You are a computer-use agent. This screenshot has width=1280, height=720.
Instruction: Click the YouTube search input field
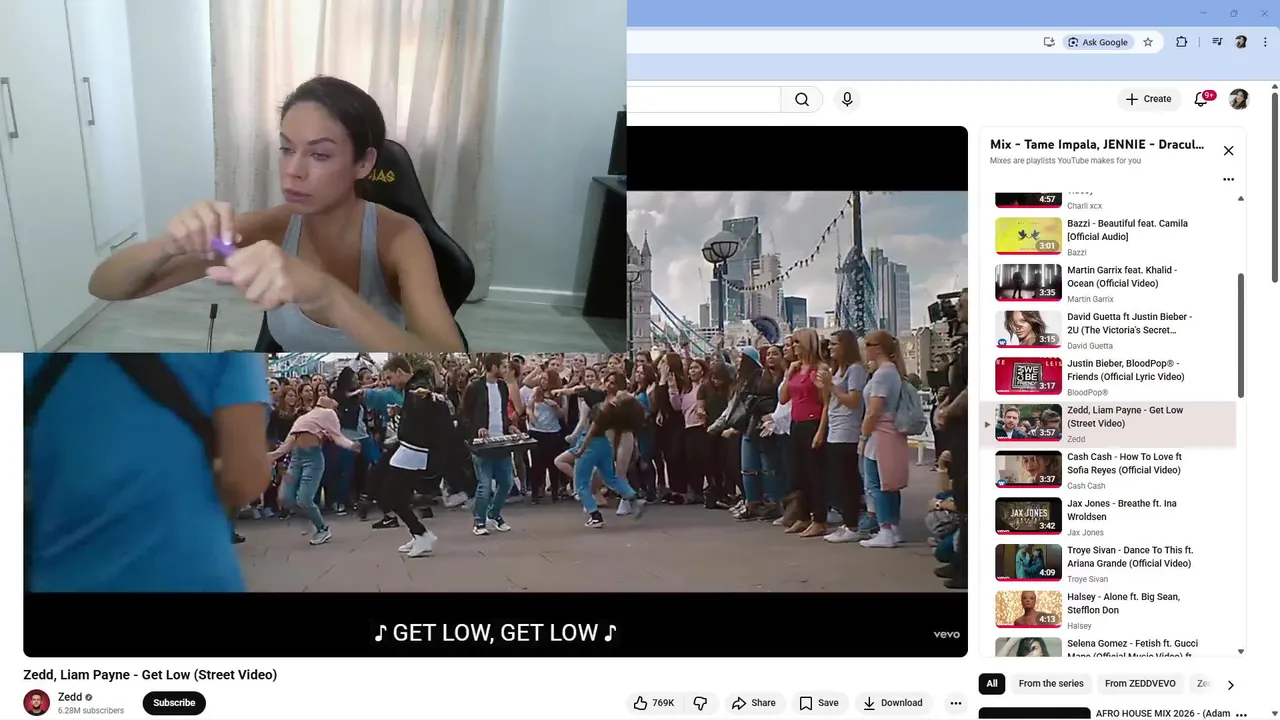click(x=703, y=99)
